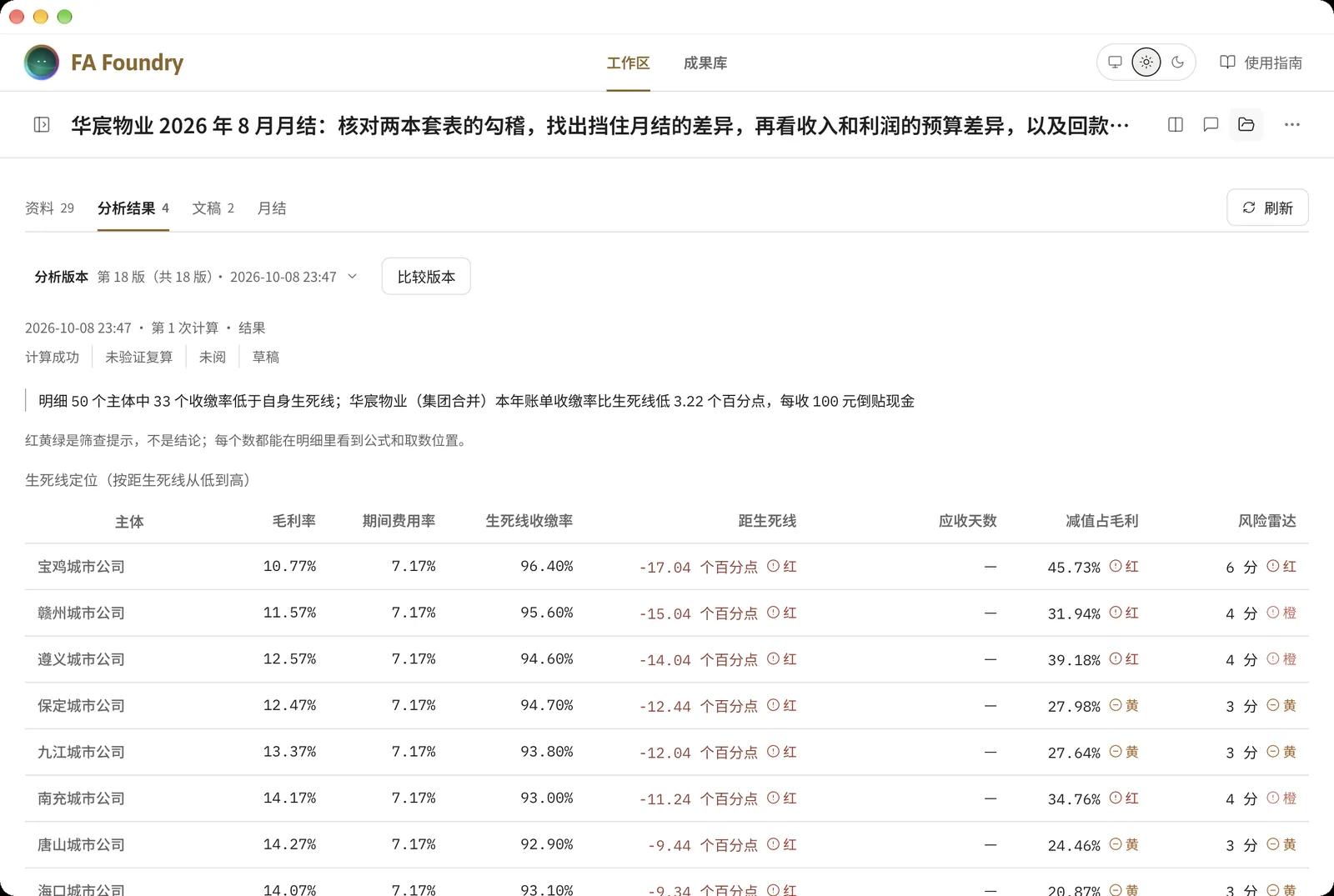
Task: Switch to system display theme
Action: point(1115,63)
